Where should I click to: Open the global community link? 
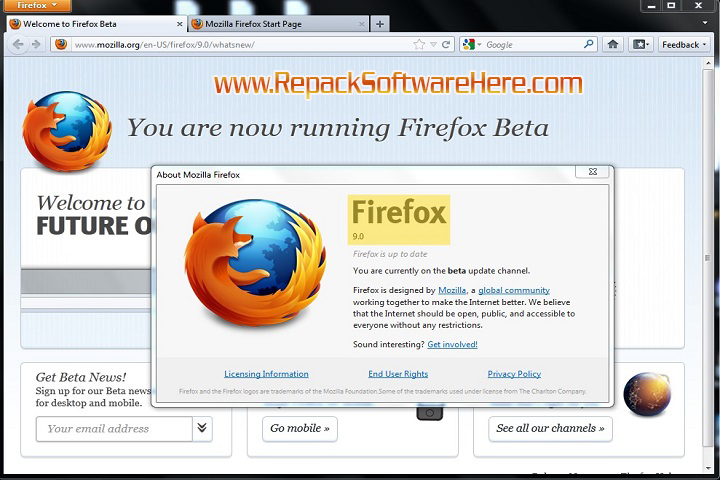[x=514, y=290]
